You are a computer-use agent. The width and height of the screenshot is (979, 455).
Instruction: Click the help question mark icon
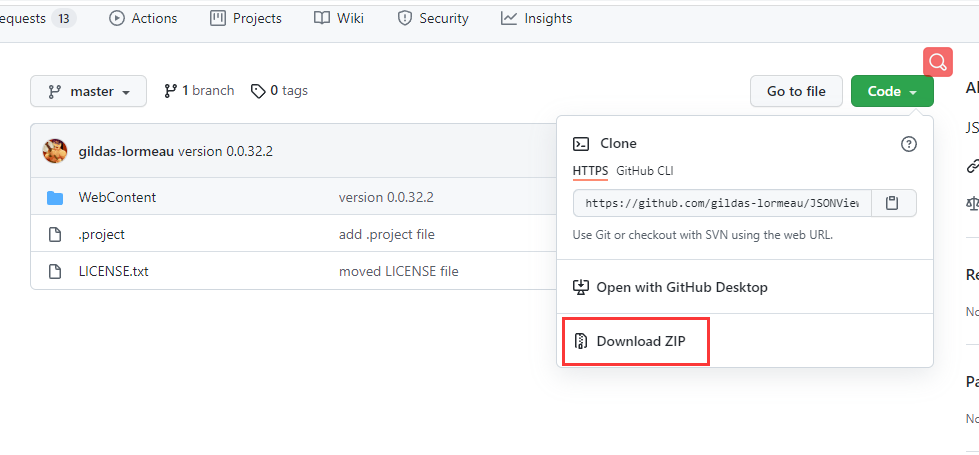click(x=908, y=144)
